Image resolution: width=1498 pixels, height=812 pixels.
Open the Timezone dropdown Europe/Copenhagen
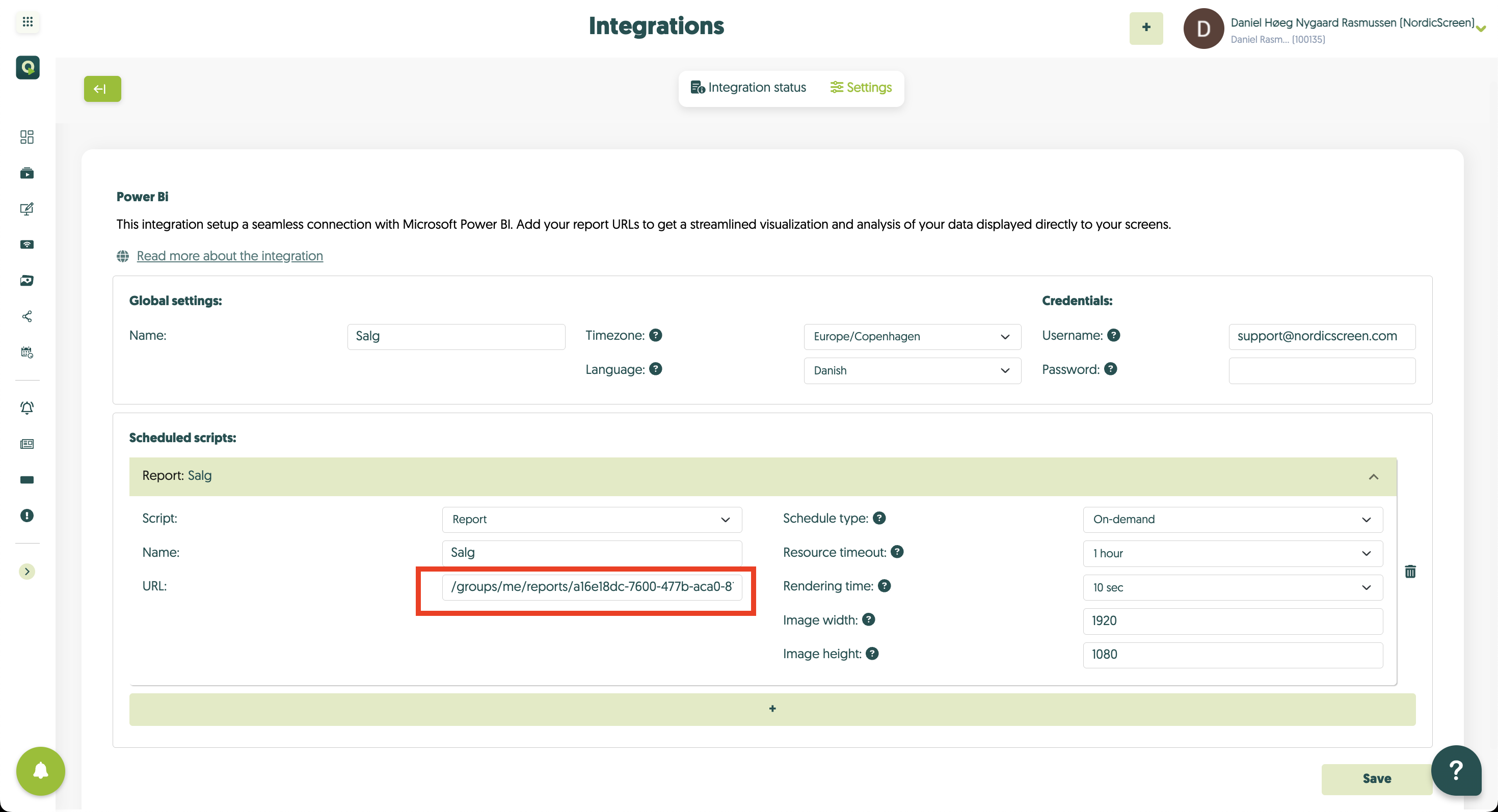912,337
